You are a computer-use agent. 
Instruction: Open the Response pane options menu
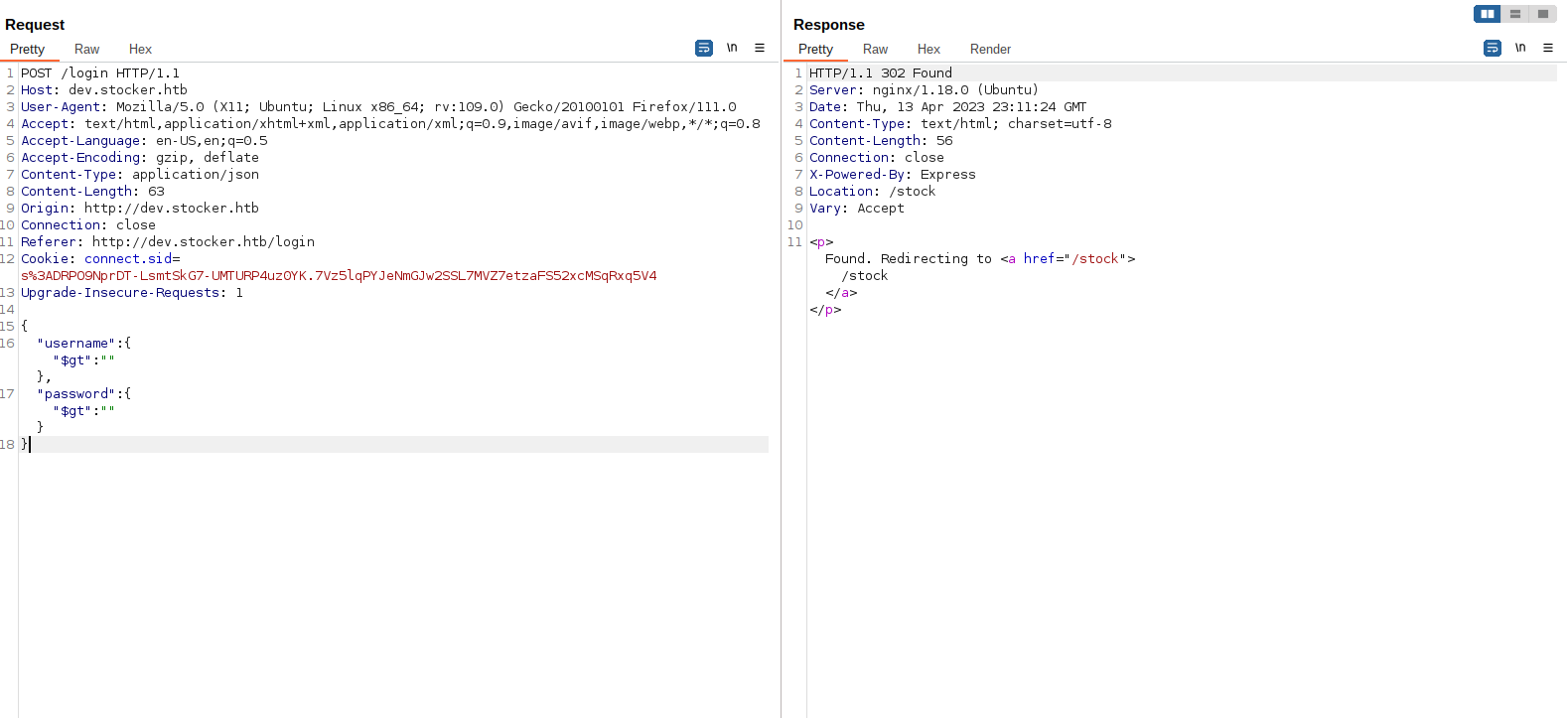tap(1548, 48)
